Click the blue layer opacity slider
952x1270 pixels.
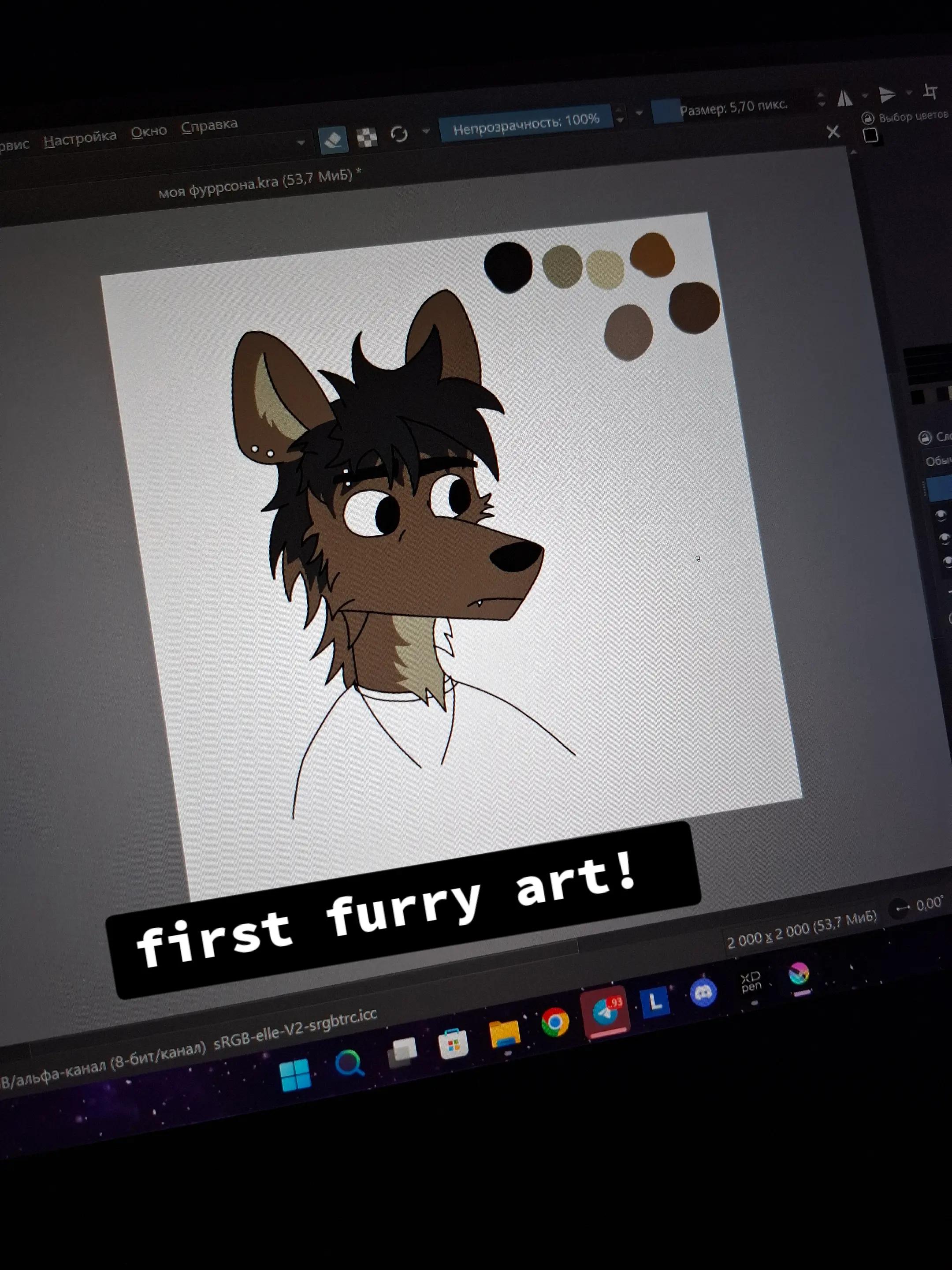coord(939,487)
